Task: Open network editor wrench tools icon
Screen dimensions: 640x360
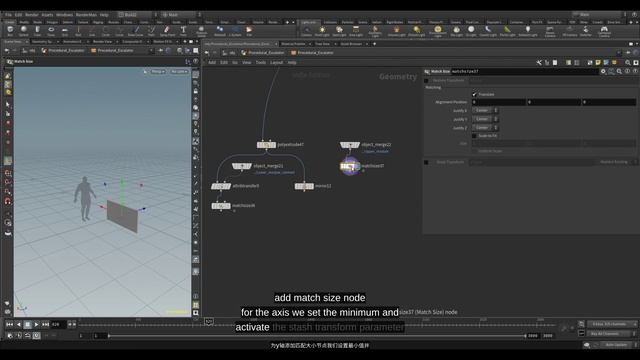Action: click(x=539, y=62)
